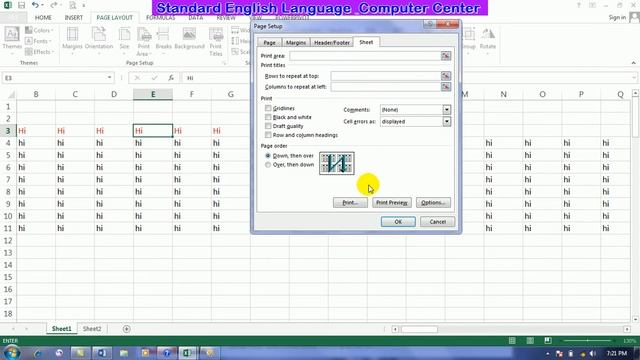The width and height of the screenshot is (640, 360).
Task: Enable Gridlines printing checkbox
Action: click(x=268, y=108)
